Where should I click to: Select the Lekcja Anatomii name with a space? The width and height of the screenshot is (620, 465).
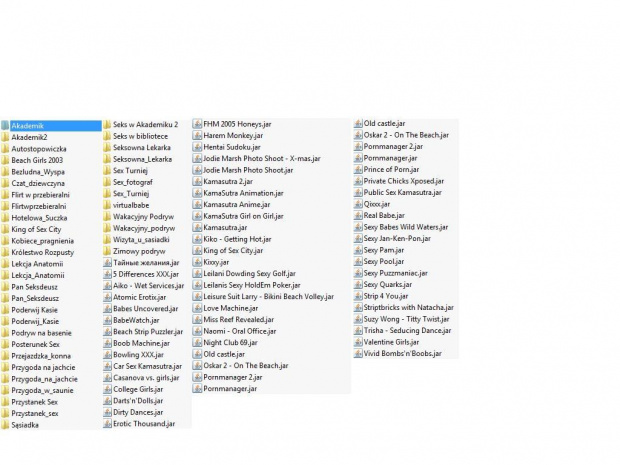point(37,264)
